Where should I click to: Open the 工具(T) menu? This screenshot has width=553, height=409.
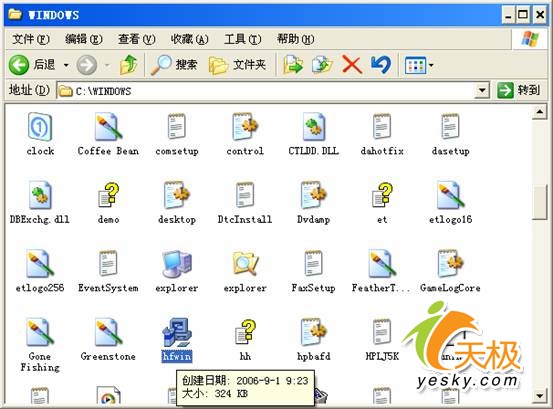point(243,39)
